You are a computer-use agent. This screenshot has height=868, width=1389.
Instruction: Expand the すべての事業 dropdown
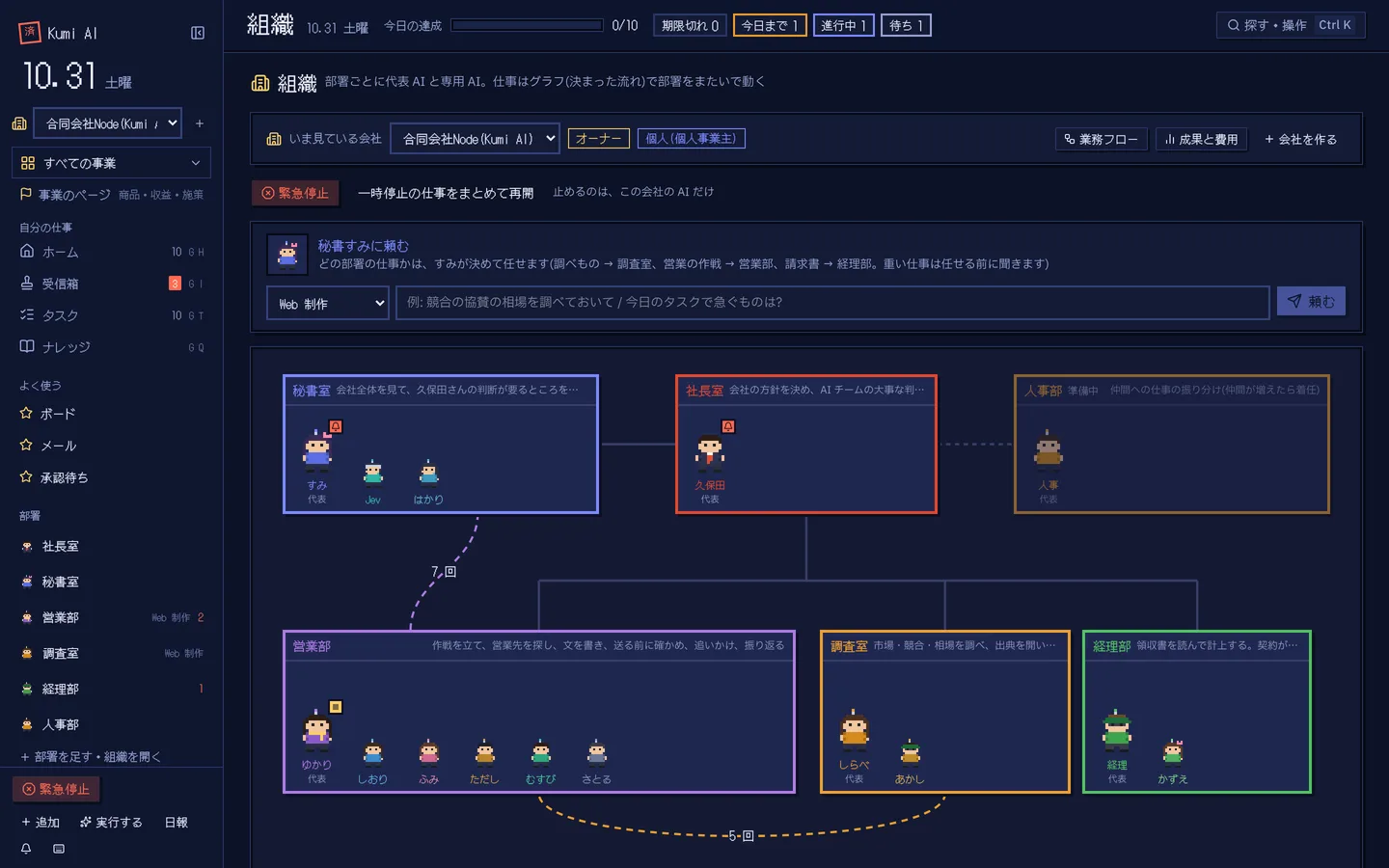click(111, 163)
